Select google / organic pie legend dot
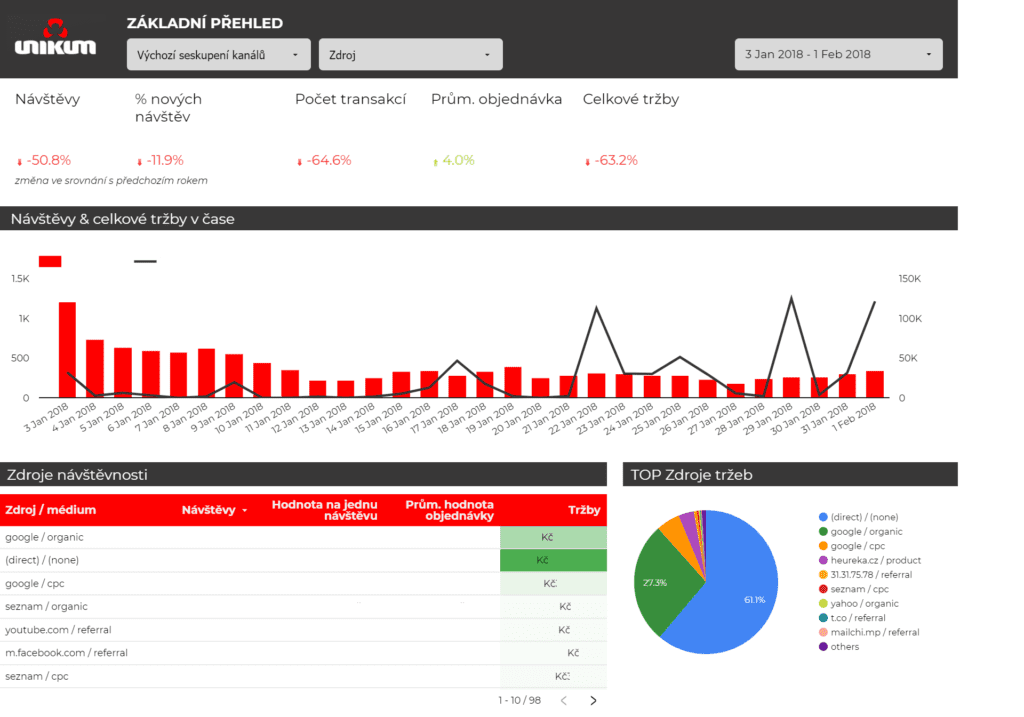This screenshot has height=717, width=1024. click(823, 532)
